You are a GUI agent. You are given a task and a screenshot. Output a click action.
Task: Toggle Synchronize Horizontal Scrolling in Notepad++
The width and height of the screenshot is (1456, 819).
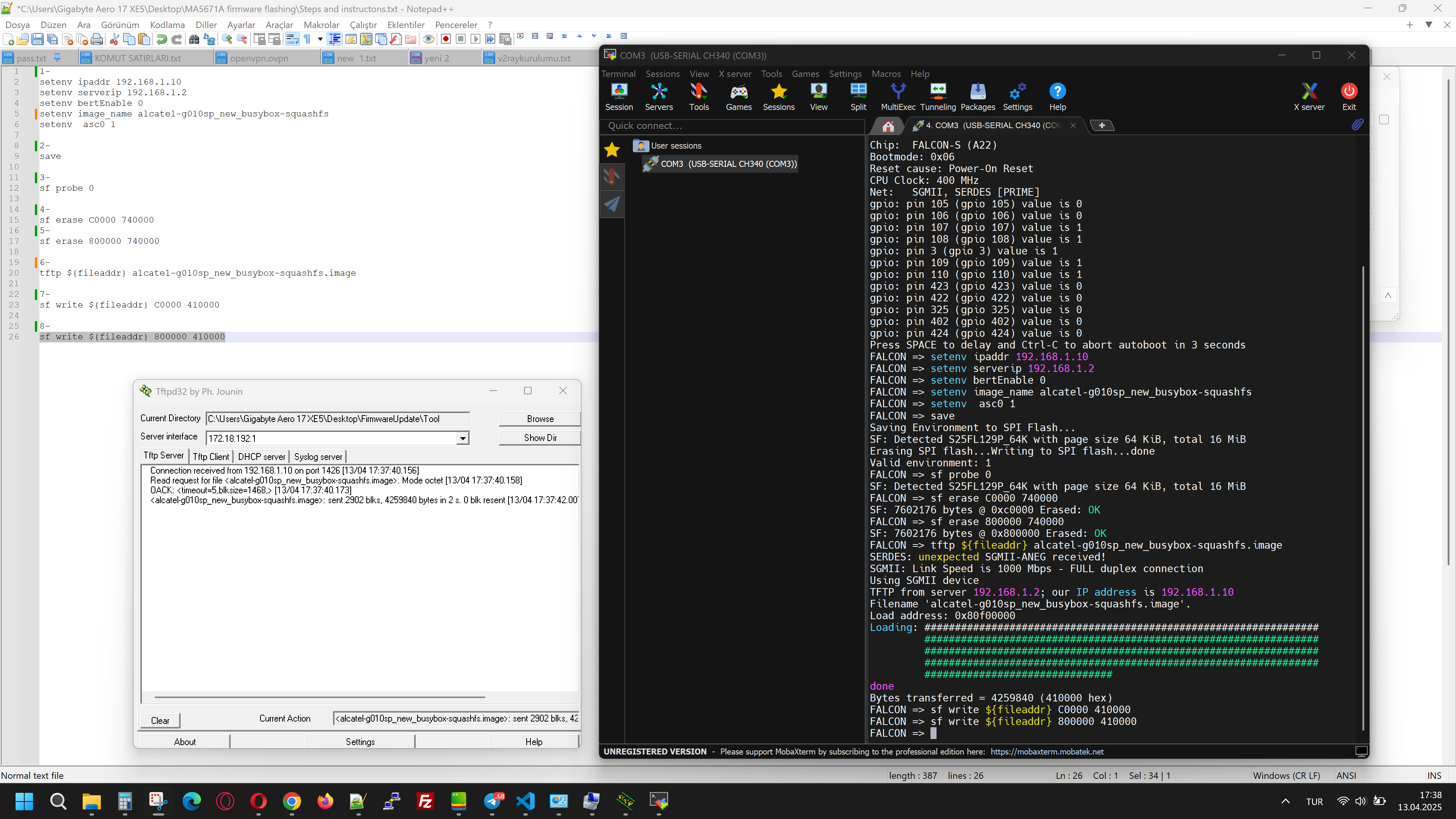tap(274, 39)
